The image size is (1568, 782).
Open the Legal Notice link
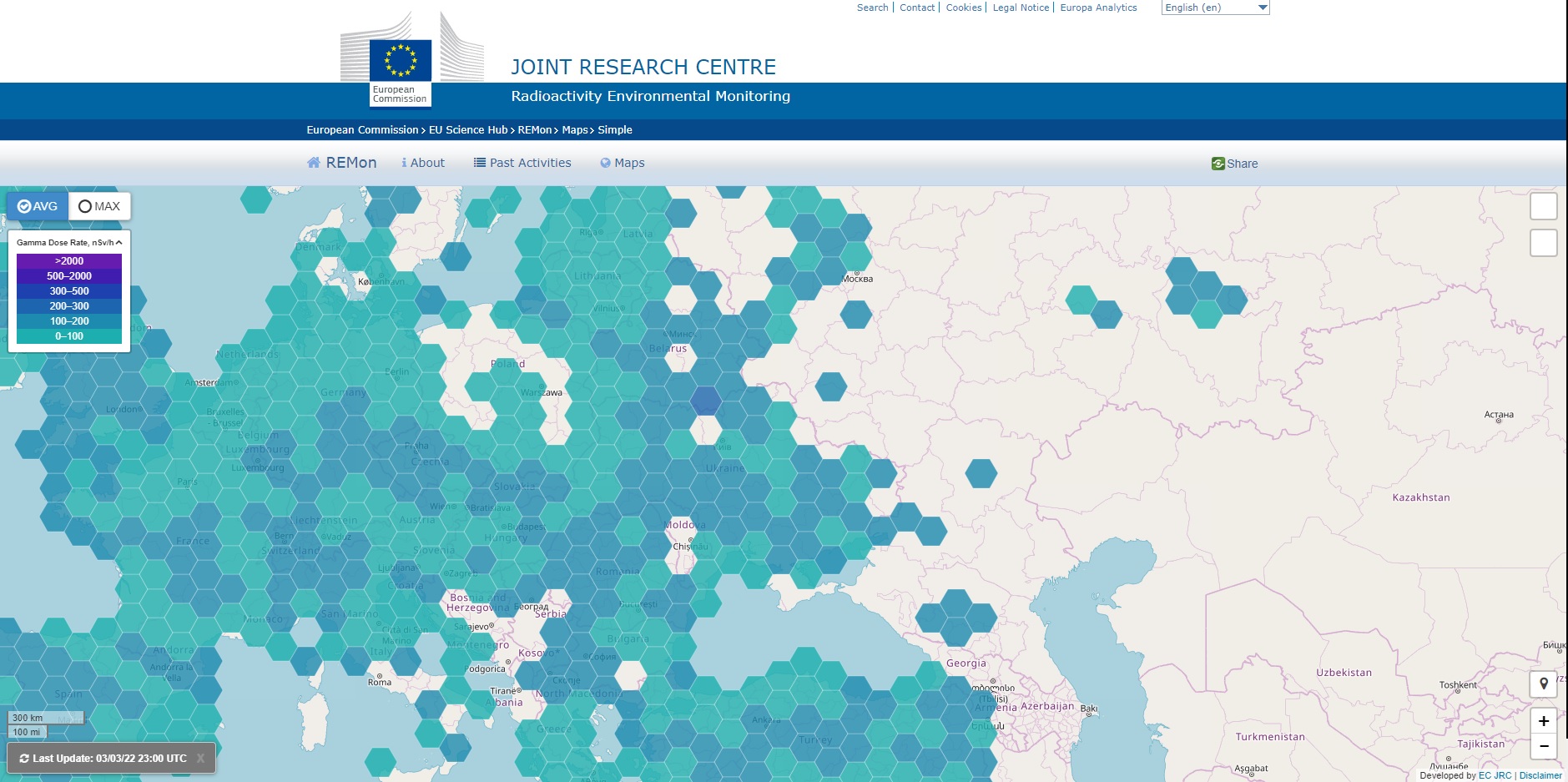[1021, 8]
